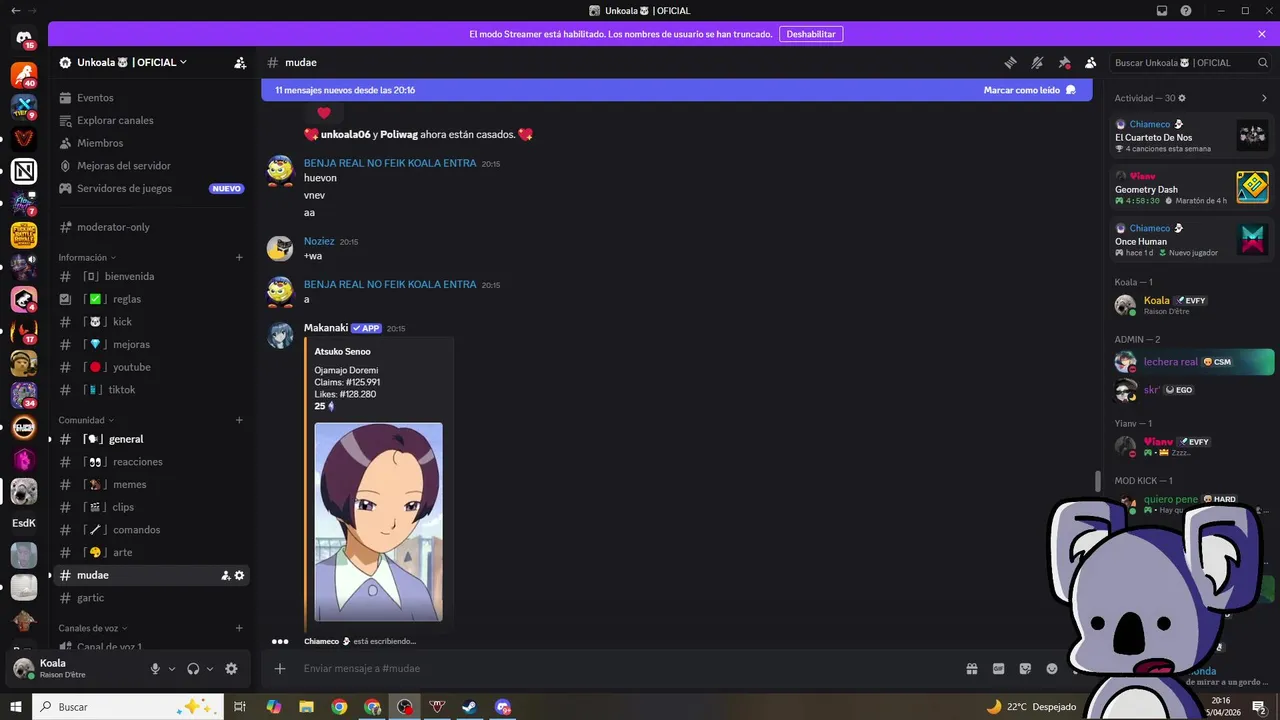Deafen audio with headphone icon

(x=193, y=669)
